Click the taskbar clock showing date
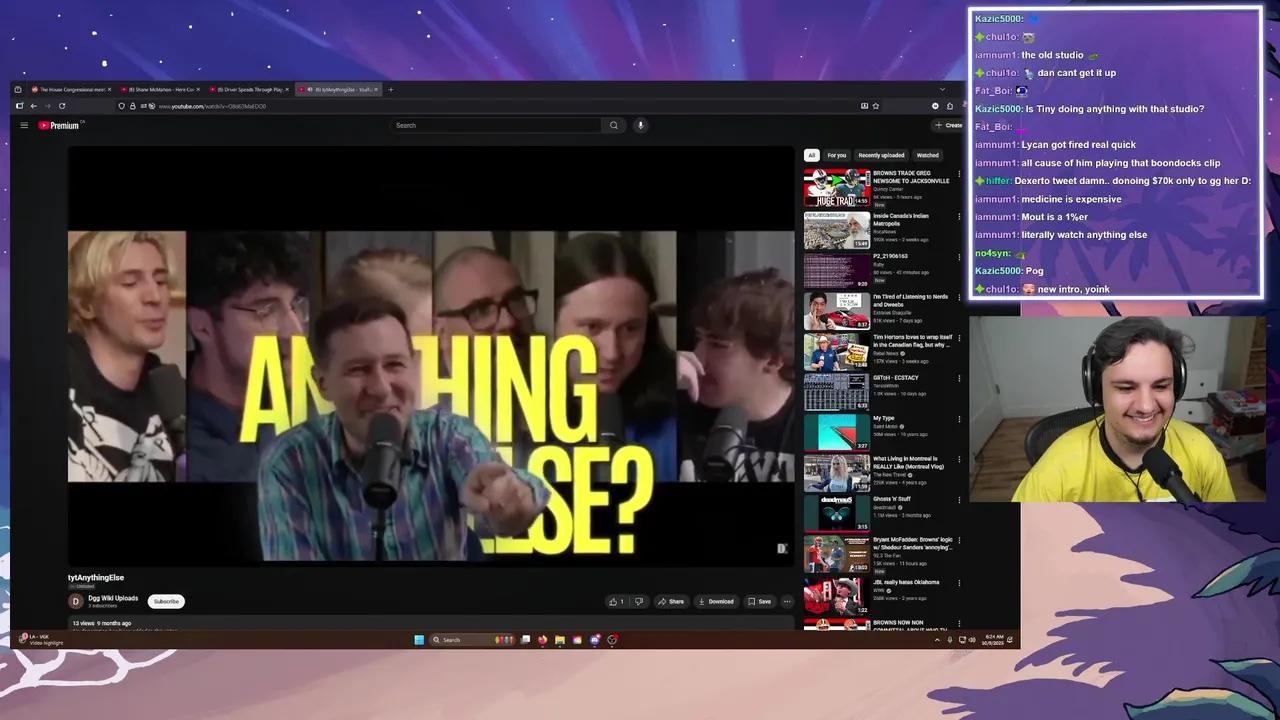1280x720 pixels. tap(994, 640)
